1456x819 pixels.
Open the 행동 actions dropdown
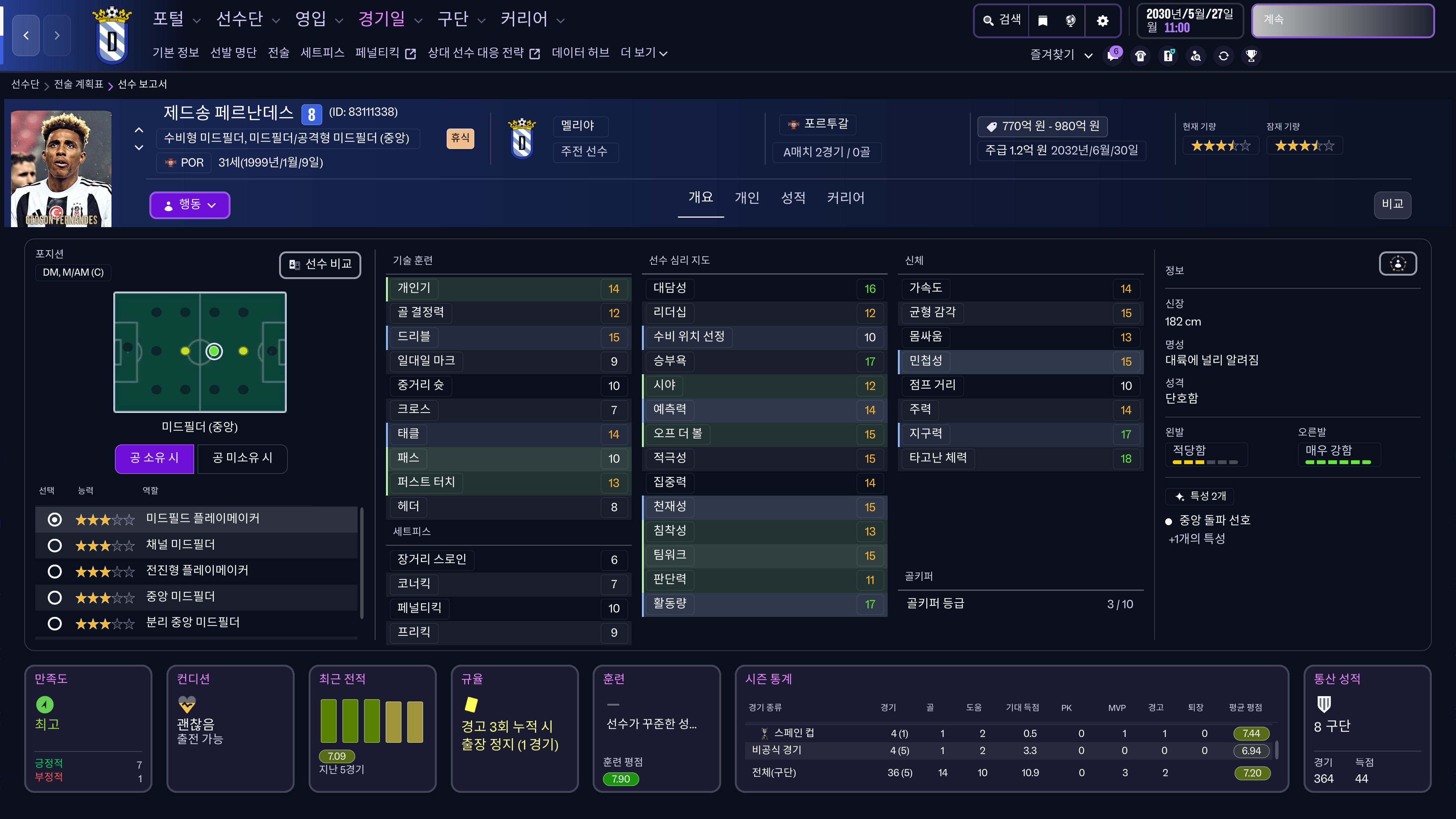point(189,205)
